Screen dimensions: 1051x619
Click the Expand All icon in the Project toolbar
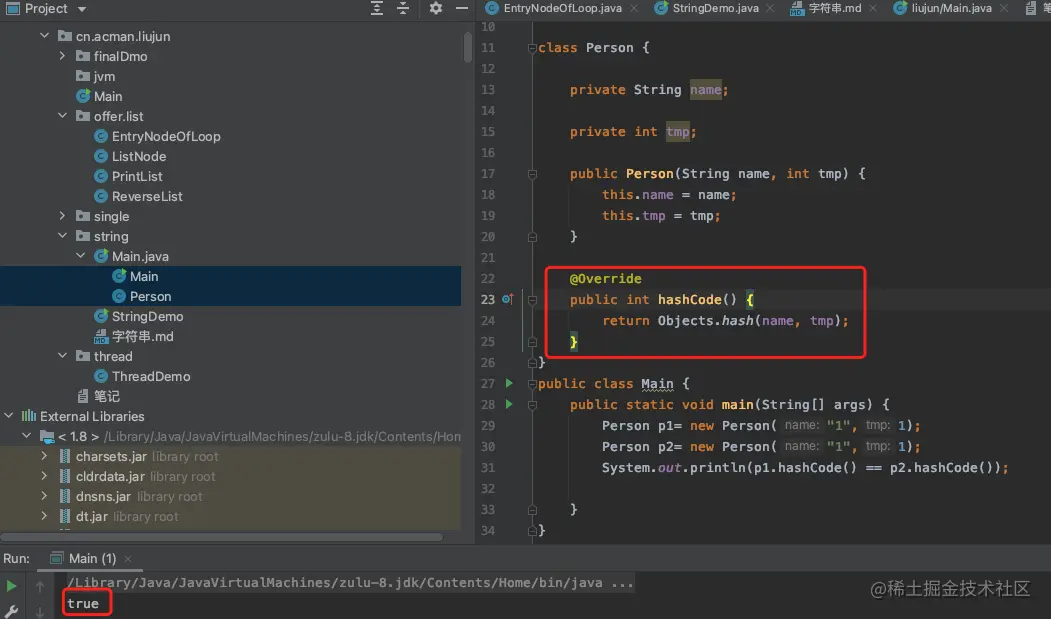(377, 9)
